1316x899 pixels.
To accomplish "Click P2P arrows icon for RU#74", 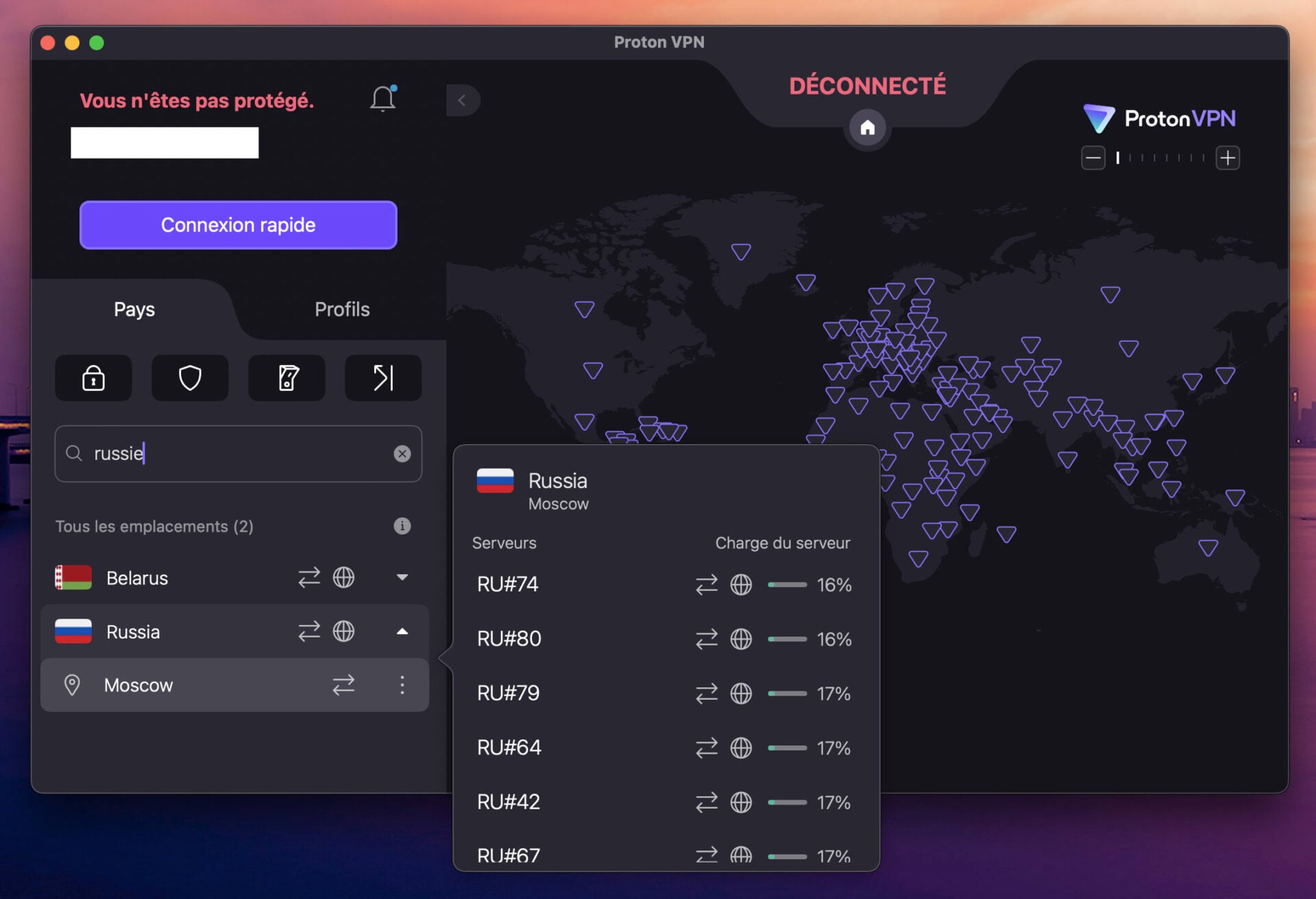I will coord(707,584).
